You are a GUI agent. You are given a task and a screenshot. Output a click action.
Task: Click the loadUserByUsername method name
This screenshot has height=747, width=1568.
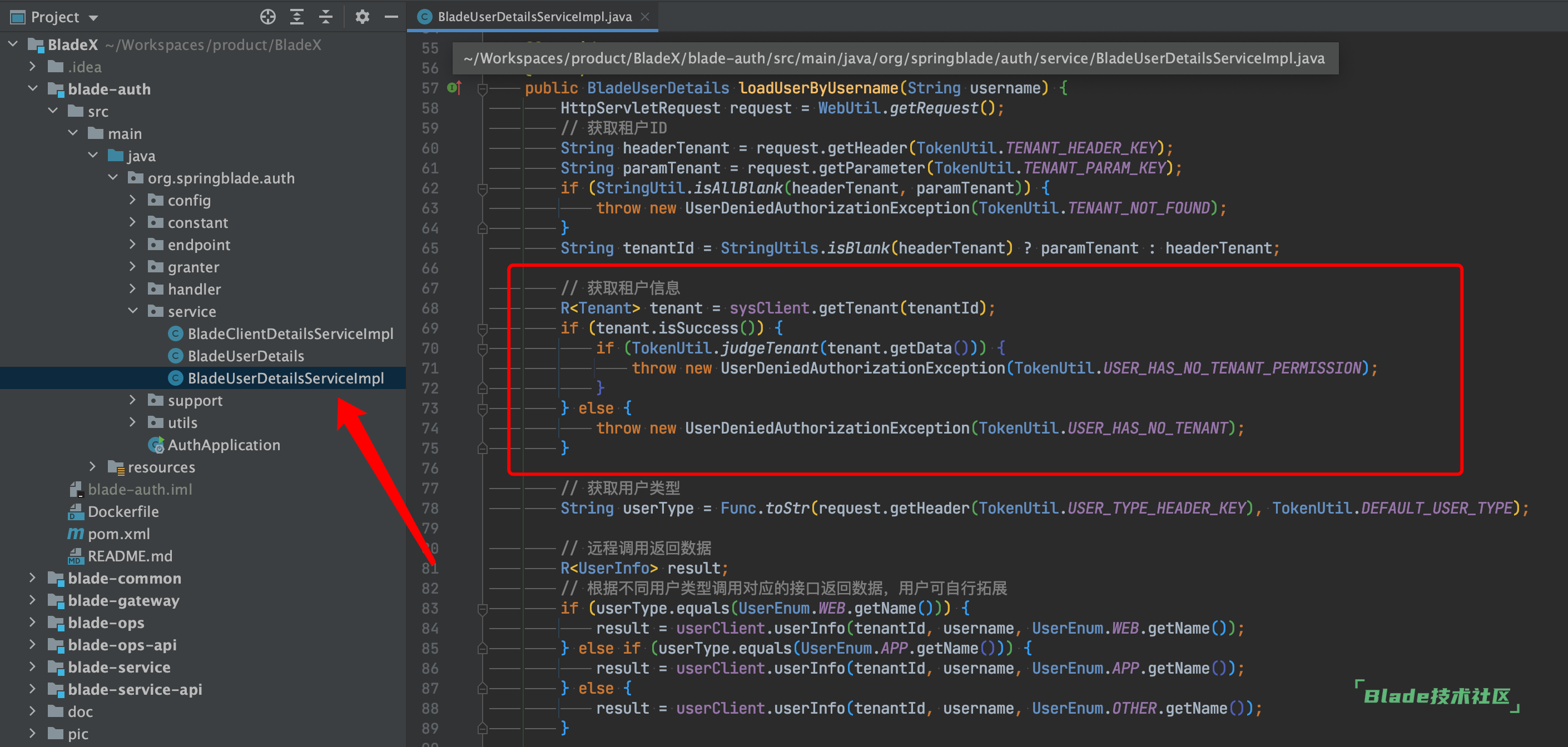point(818,88)
